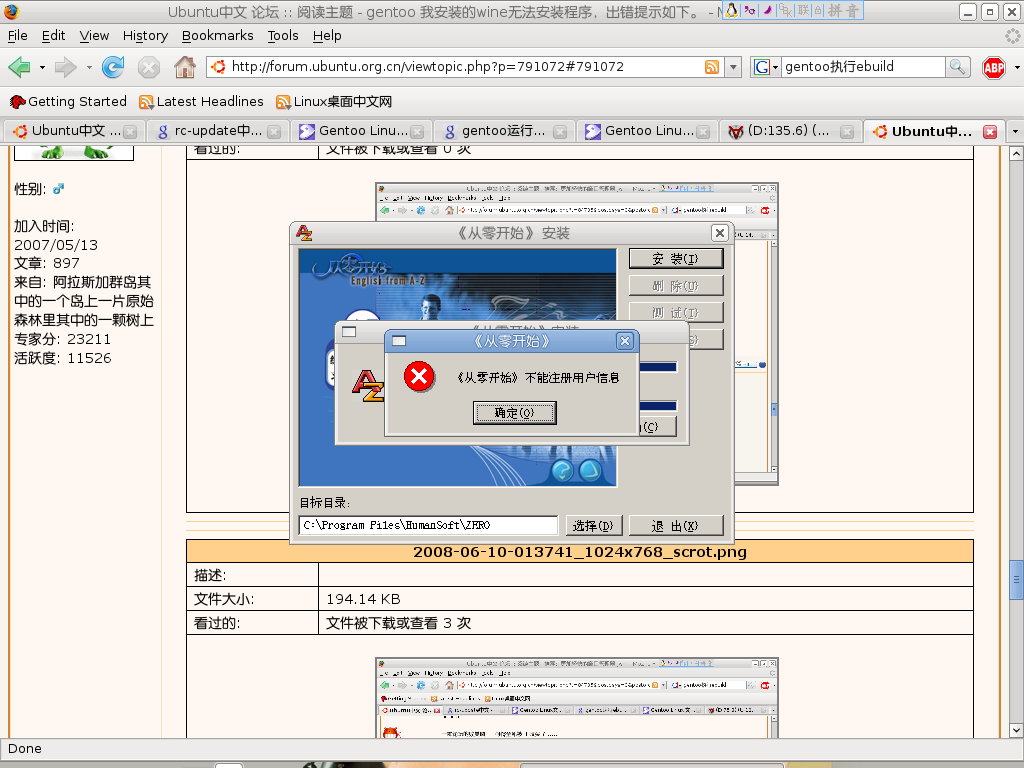This screenshot has height=768, width=1024.
Task: Close the 《从零开始》 error dialog
Action: click(625, 341)
